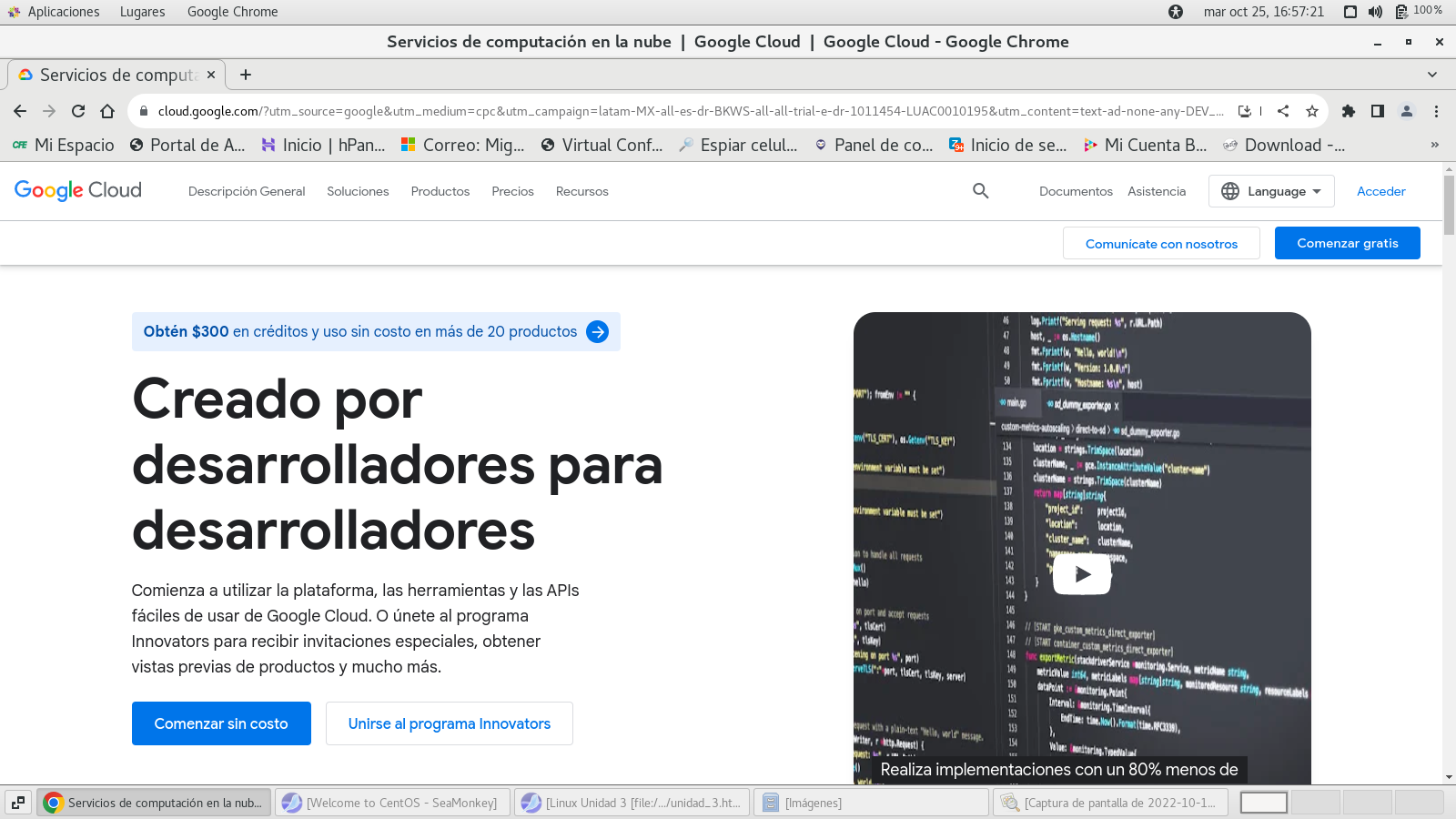Play the code video

(1081, 574)
